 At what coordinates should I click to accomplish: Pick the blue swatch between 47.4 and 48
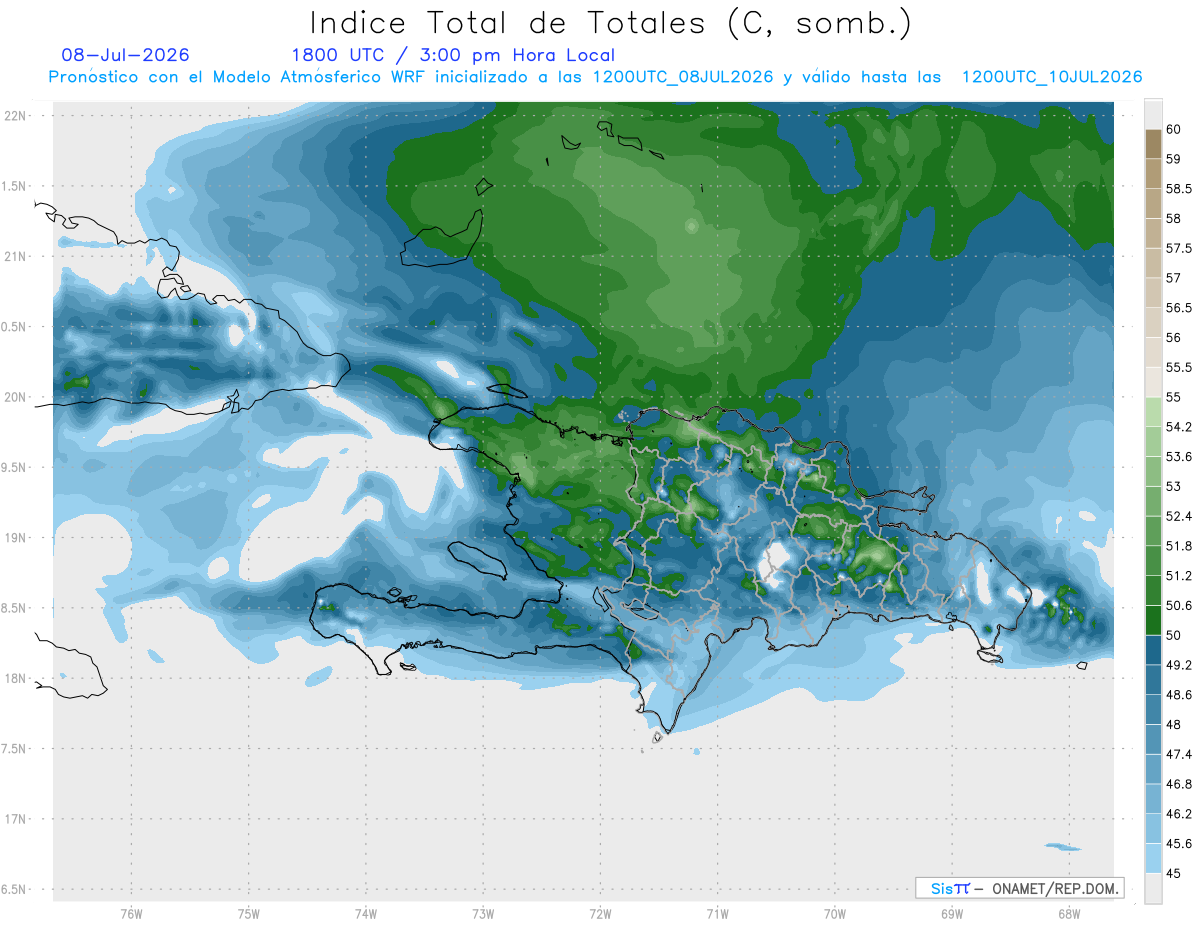1153,740
